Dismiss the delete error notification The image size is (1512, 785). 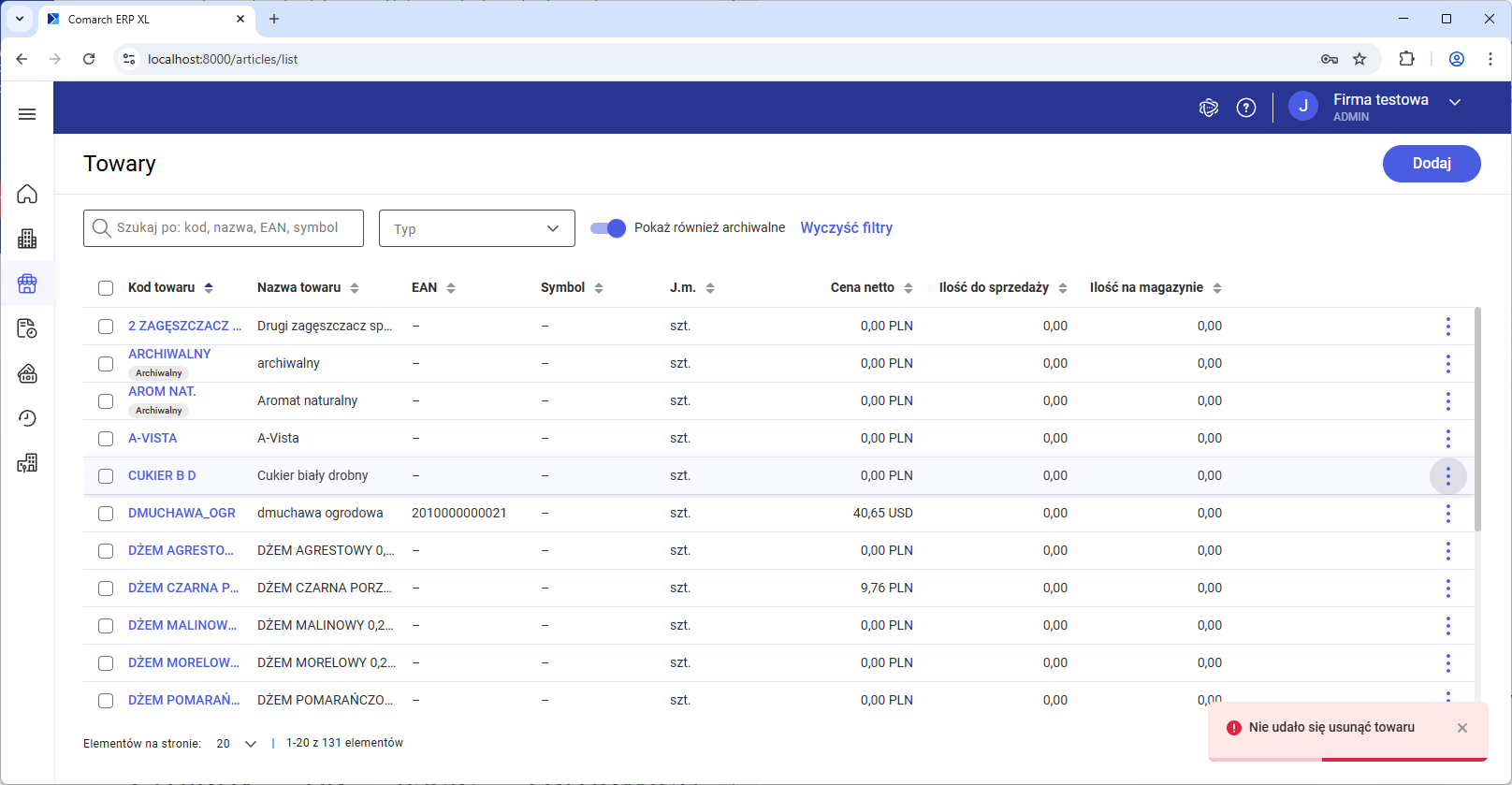[x=1462, y=728]
